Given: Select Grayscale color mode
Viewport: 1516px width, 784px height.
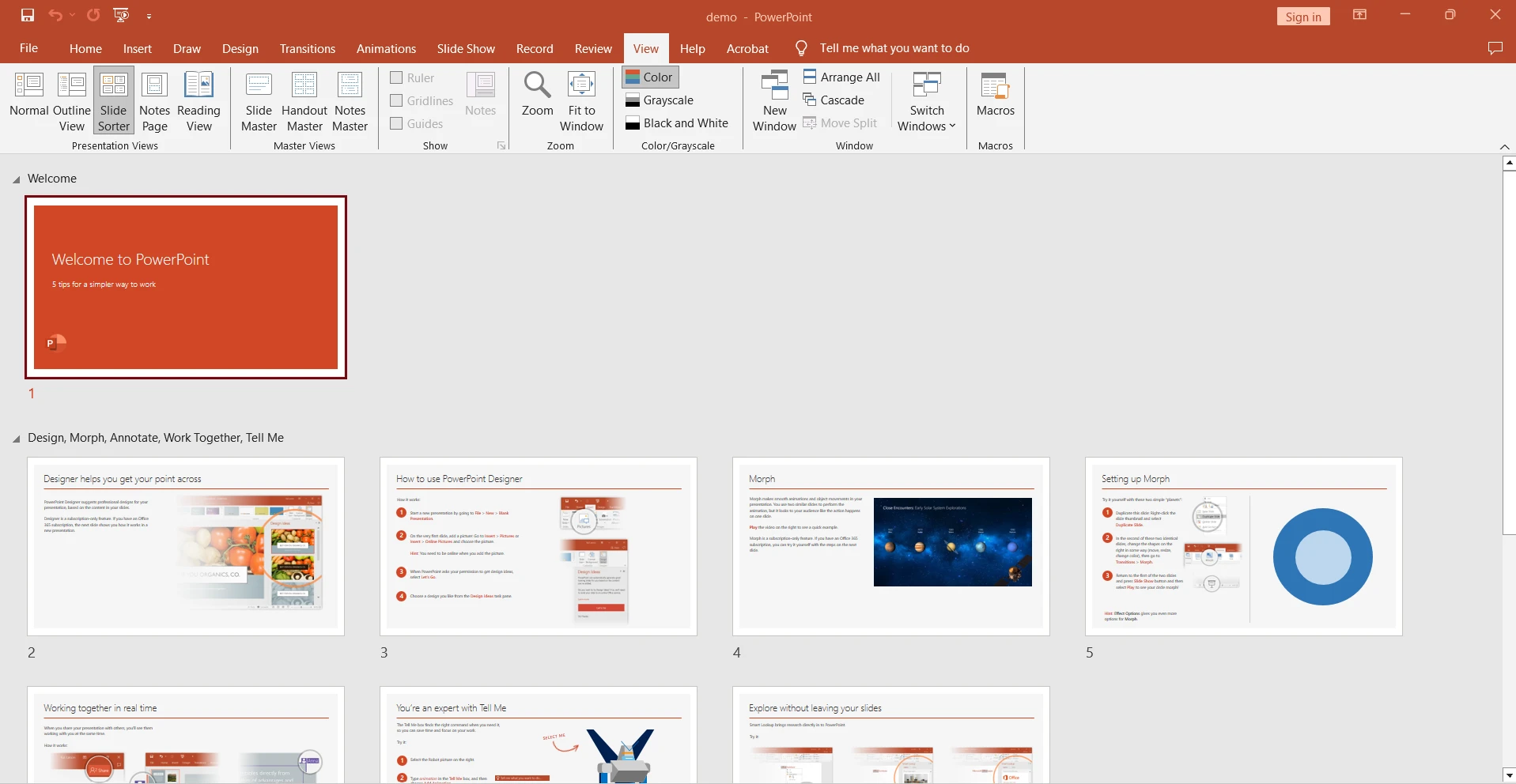Looking at the screenshot, I should pos(660,100).
